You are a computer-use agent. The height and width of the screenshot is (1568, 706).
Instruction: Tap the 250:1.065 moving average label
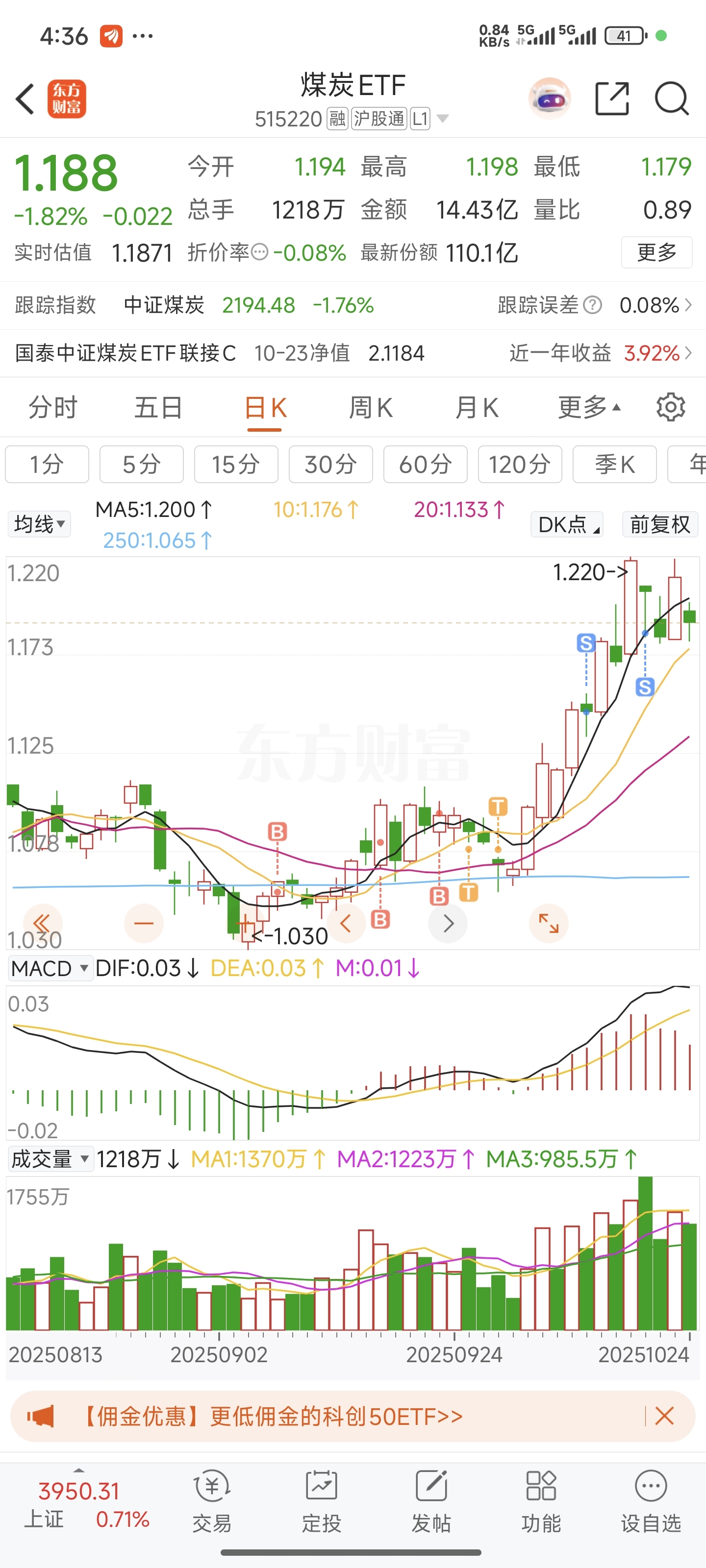point(158,540)
